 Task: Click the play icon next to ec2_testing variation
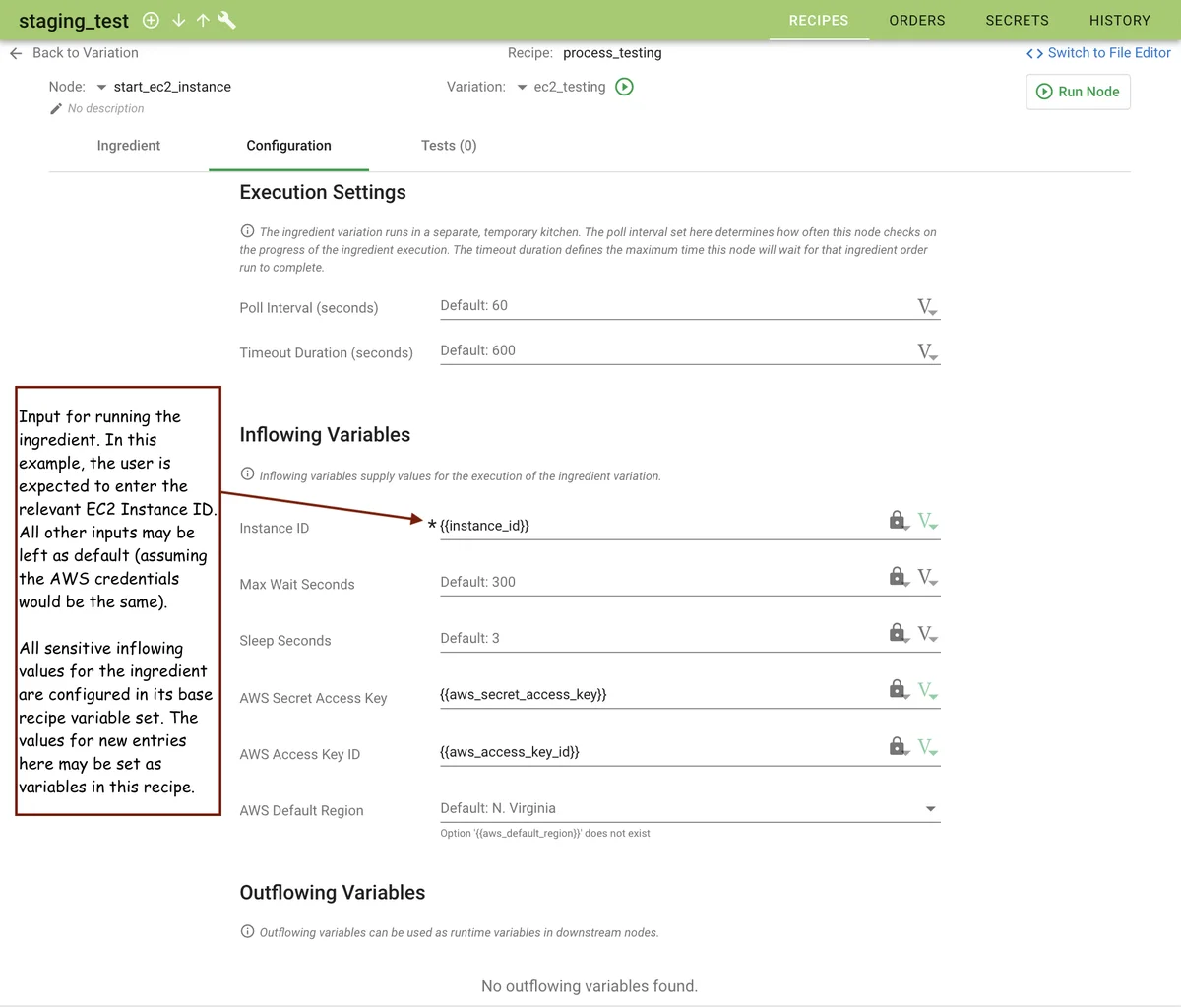[x=624, y=87]
